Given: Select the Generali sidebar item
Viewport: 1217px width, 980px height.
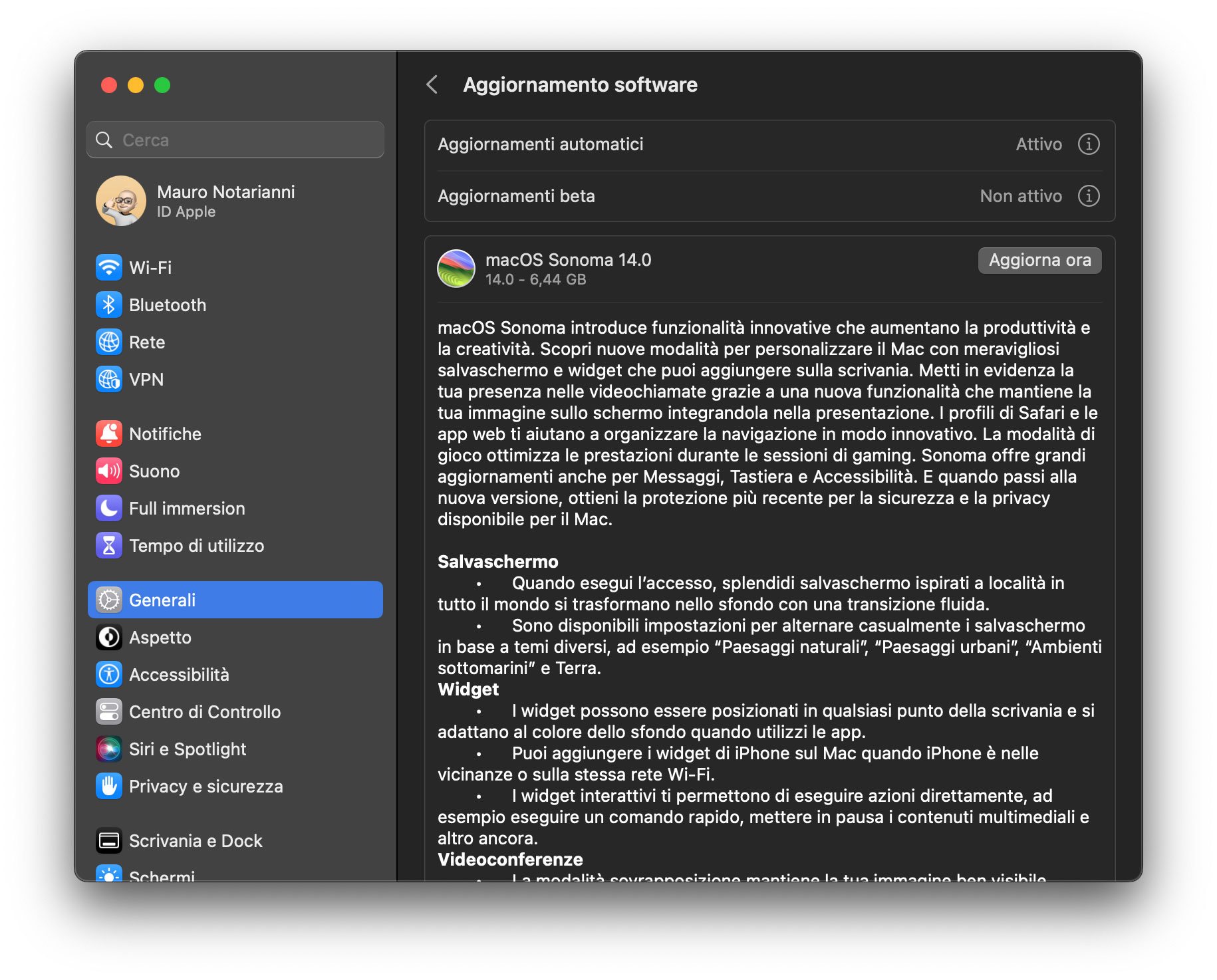Looking at the screenshot, I should point(235,600).
